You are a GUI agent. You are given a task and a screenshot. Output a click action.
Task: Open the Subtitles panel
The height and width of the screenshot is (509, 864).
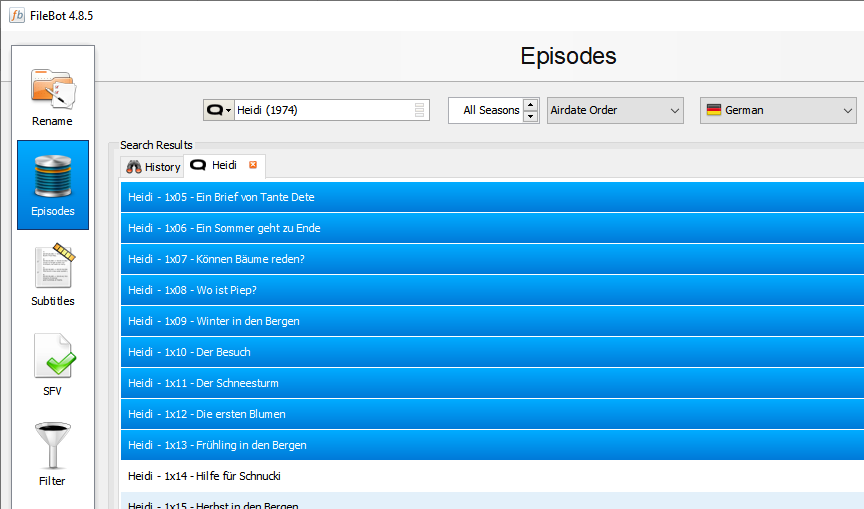pyautogui.click(x=52, y=275)
